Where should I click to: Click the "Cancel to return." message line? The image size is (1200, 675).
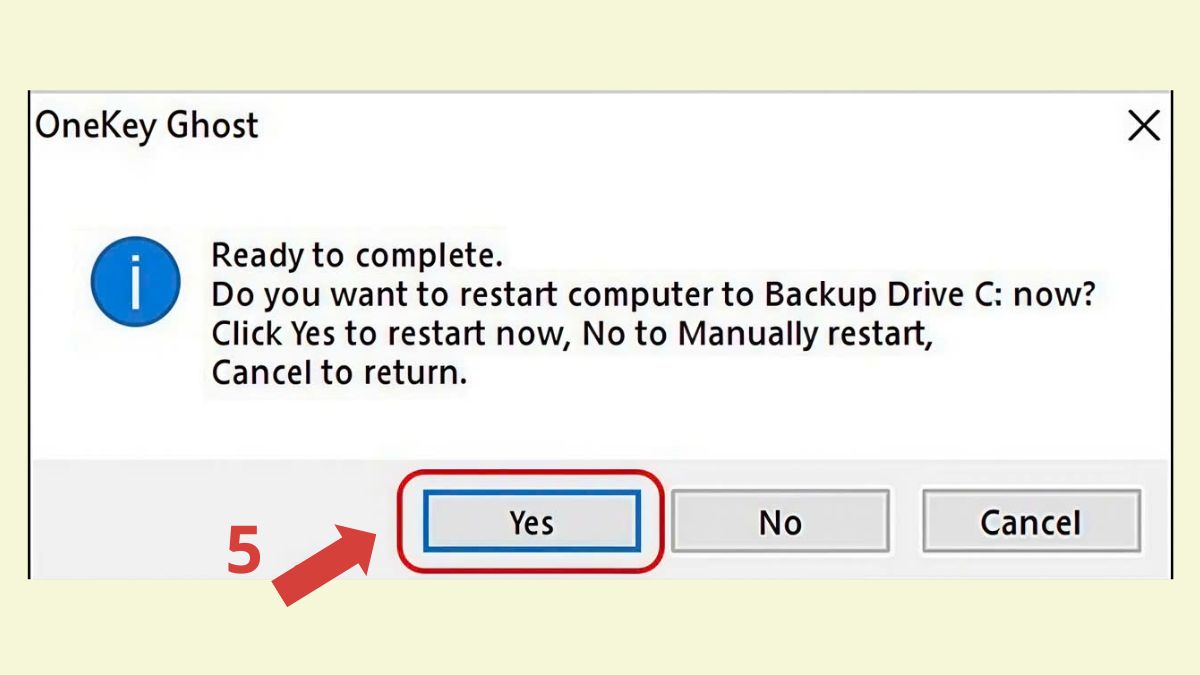(339, 375)
